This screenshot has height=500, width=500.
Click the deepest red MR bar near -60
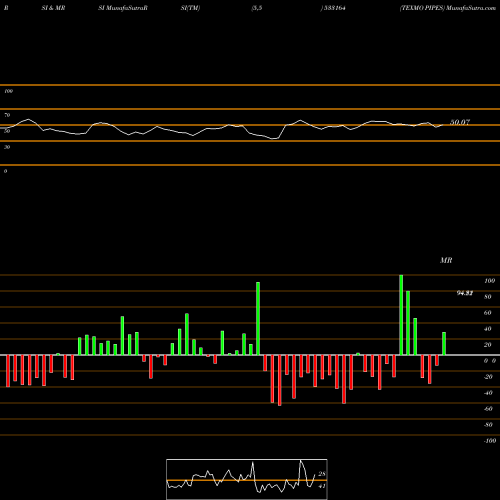point(280,380)
